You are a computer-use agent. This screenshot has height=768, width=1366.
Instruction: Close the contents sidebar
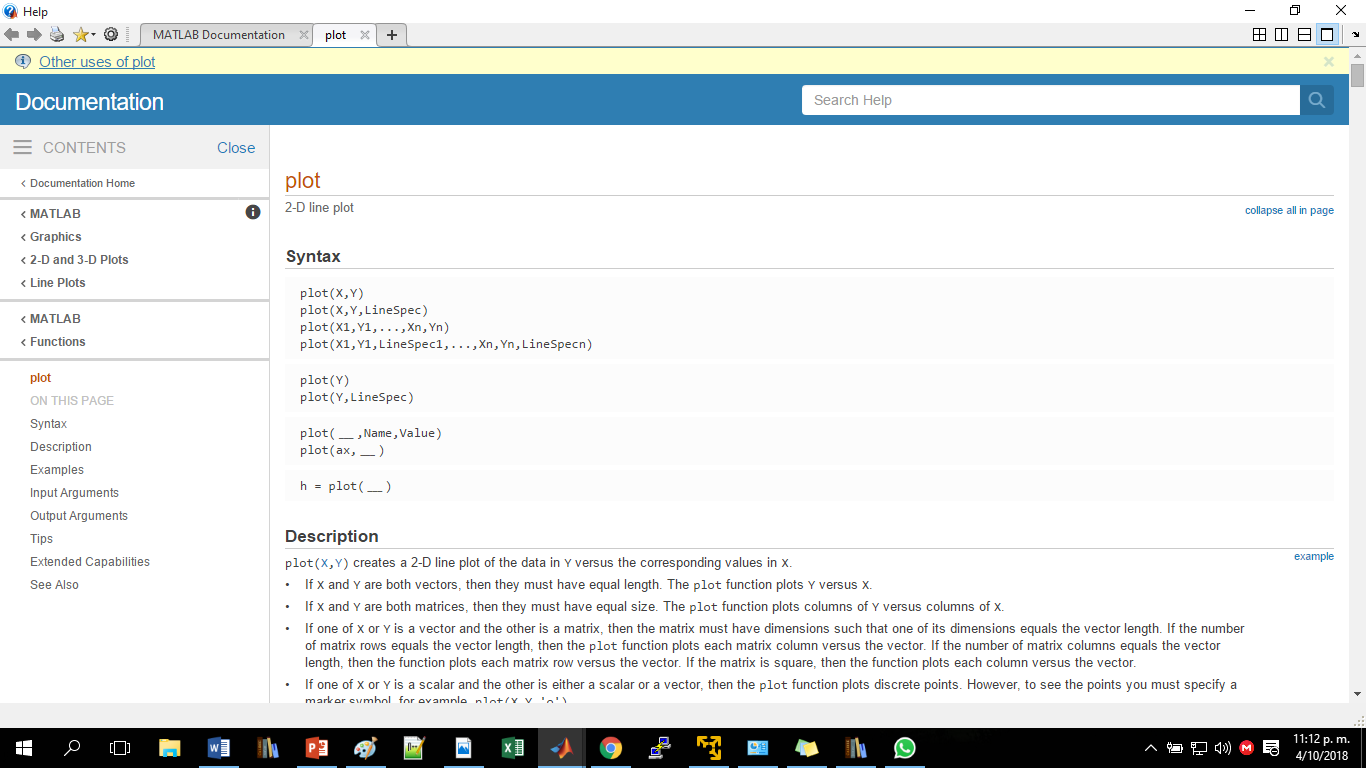tap(236, 148)
